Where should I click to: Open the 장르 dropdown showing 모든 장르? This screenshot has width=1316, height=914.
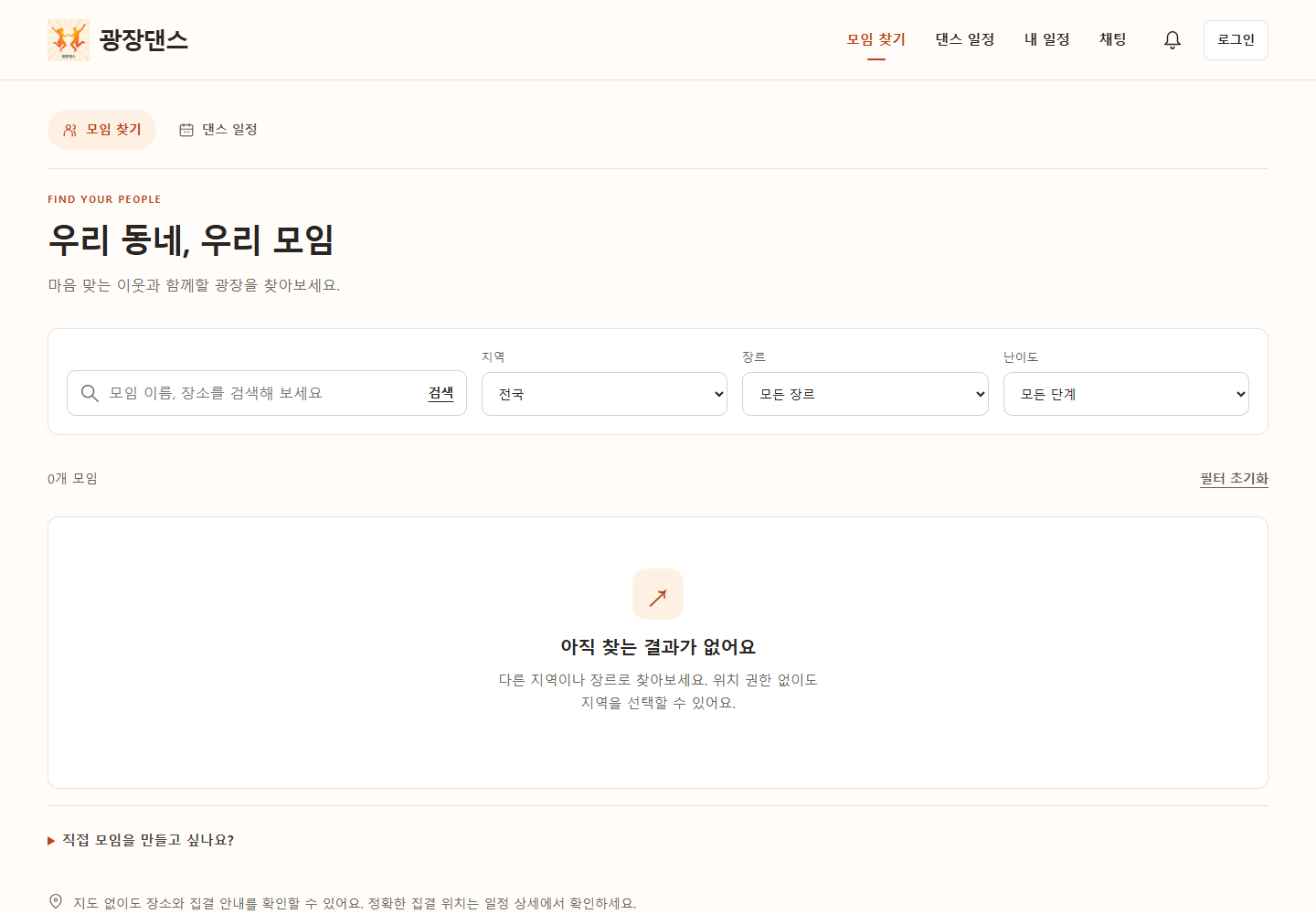click(x=865, y=394)
